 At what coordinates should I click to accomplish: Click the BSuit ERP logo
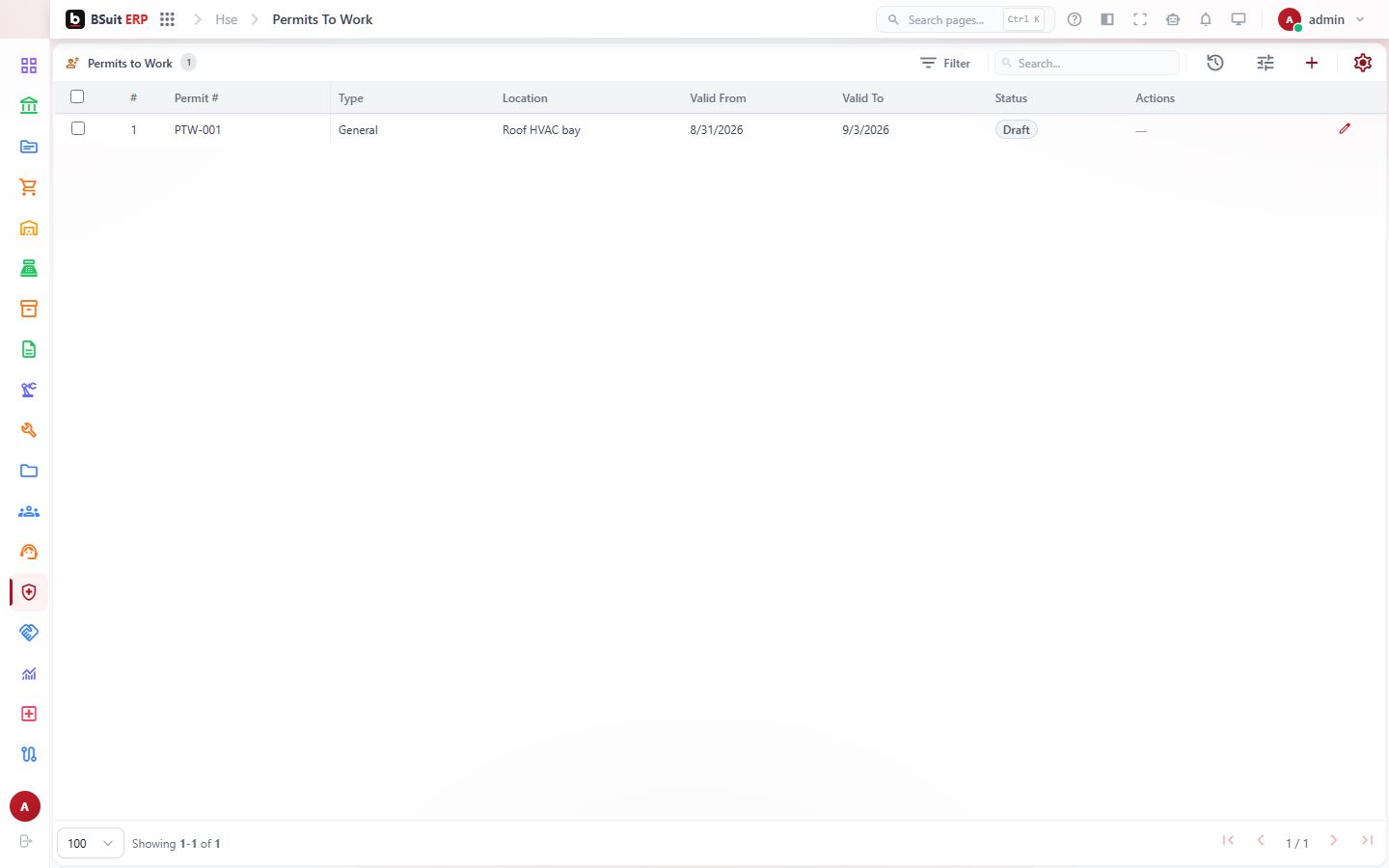[107, 19]
